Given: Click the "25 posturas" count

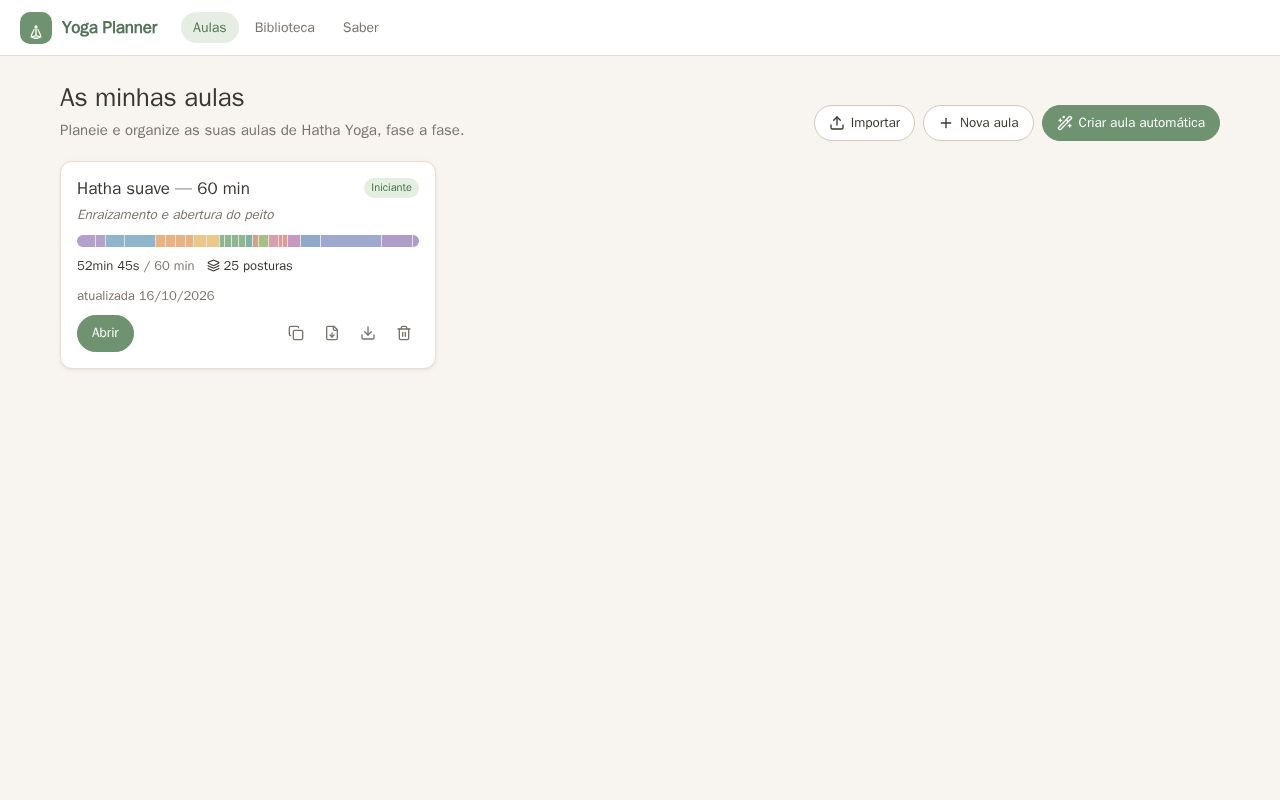Looking at the screenshot, I should 250,266.
